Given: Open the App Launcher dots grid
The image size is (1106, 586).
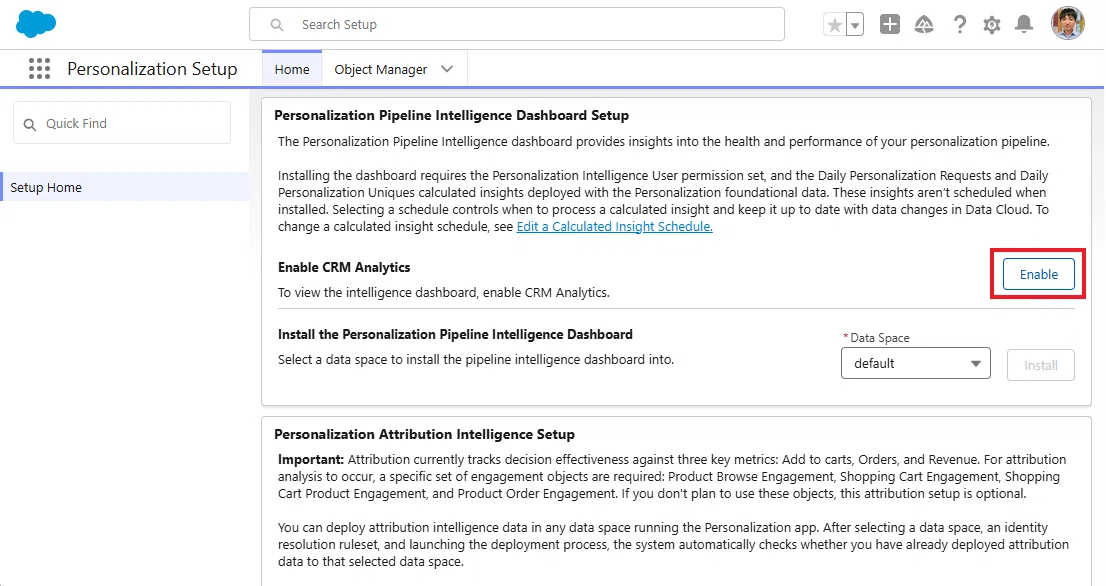Looking at the screenshot, I should pyautogui.click(x=40, y=68).
